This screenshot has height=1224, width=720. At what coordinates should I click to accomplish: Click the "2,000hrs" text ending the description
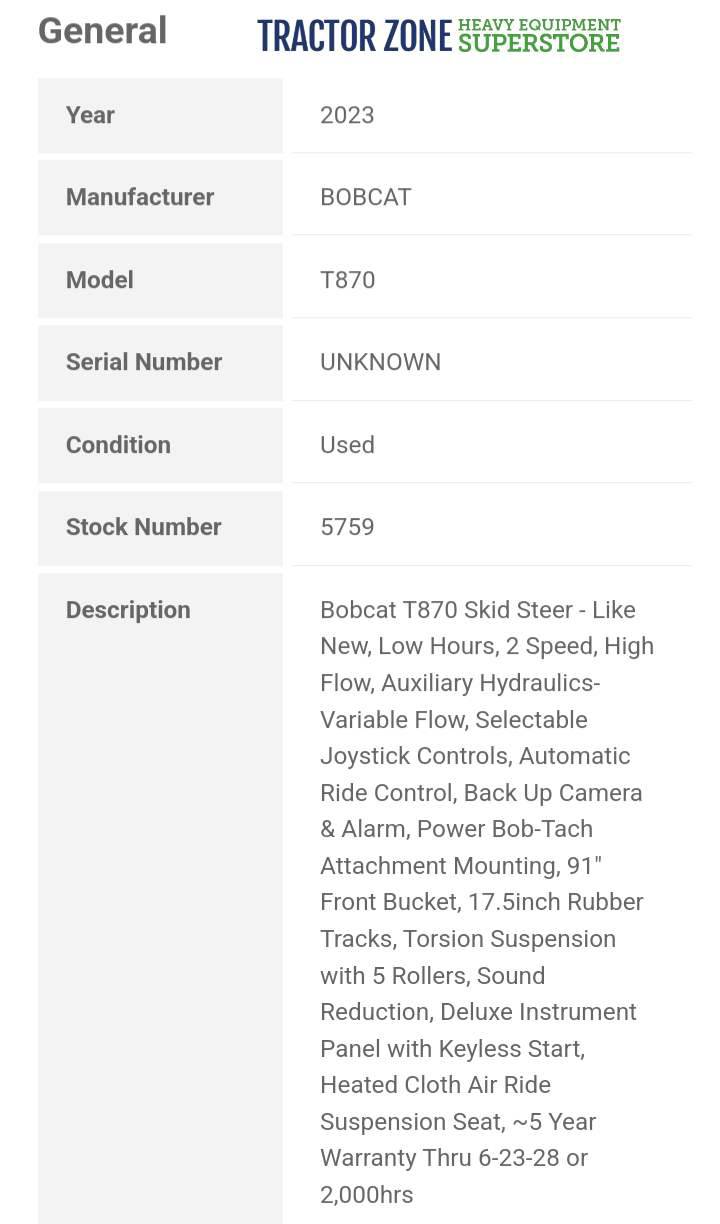pyautogui.click(x=366, y=1195)
